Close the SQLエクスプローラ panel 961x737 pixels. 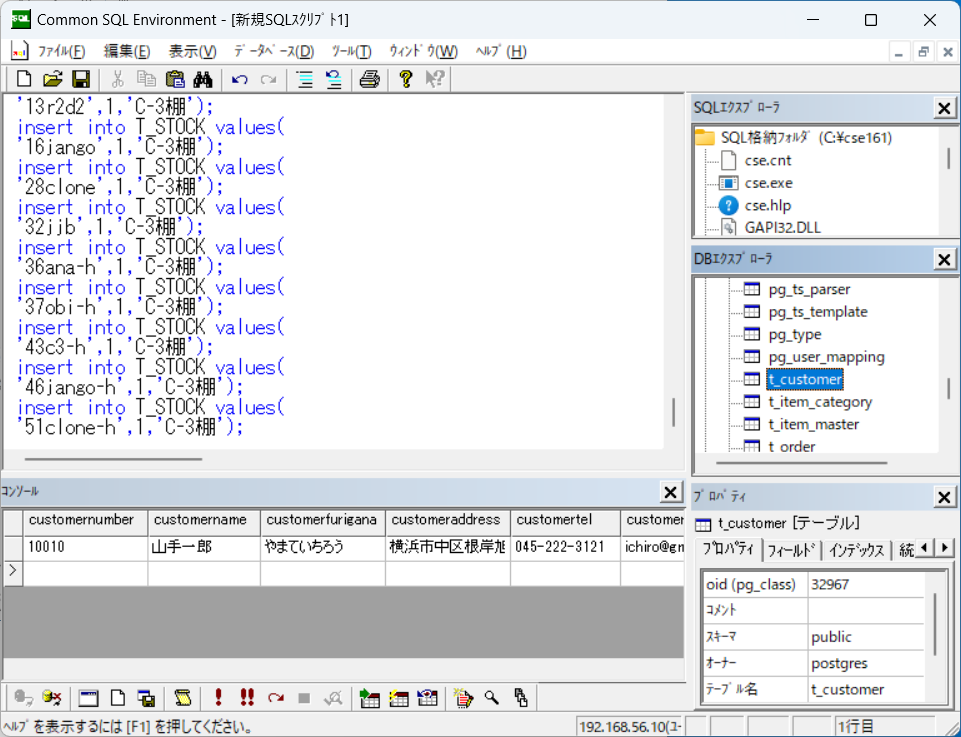944,108
